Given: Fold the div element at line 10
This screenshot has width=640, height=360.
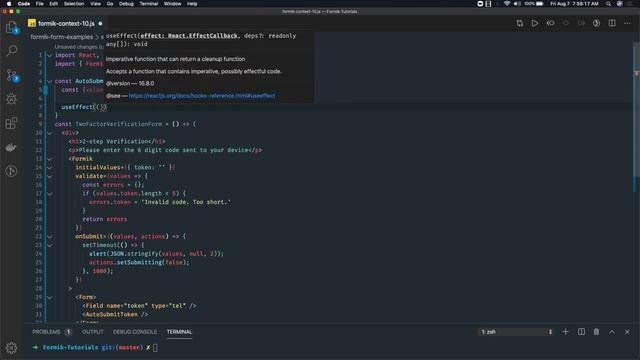Looking at the screenshot, I should pos(49,133).
